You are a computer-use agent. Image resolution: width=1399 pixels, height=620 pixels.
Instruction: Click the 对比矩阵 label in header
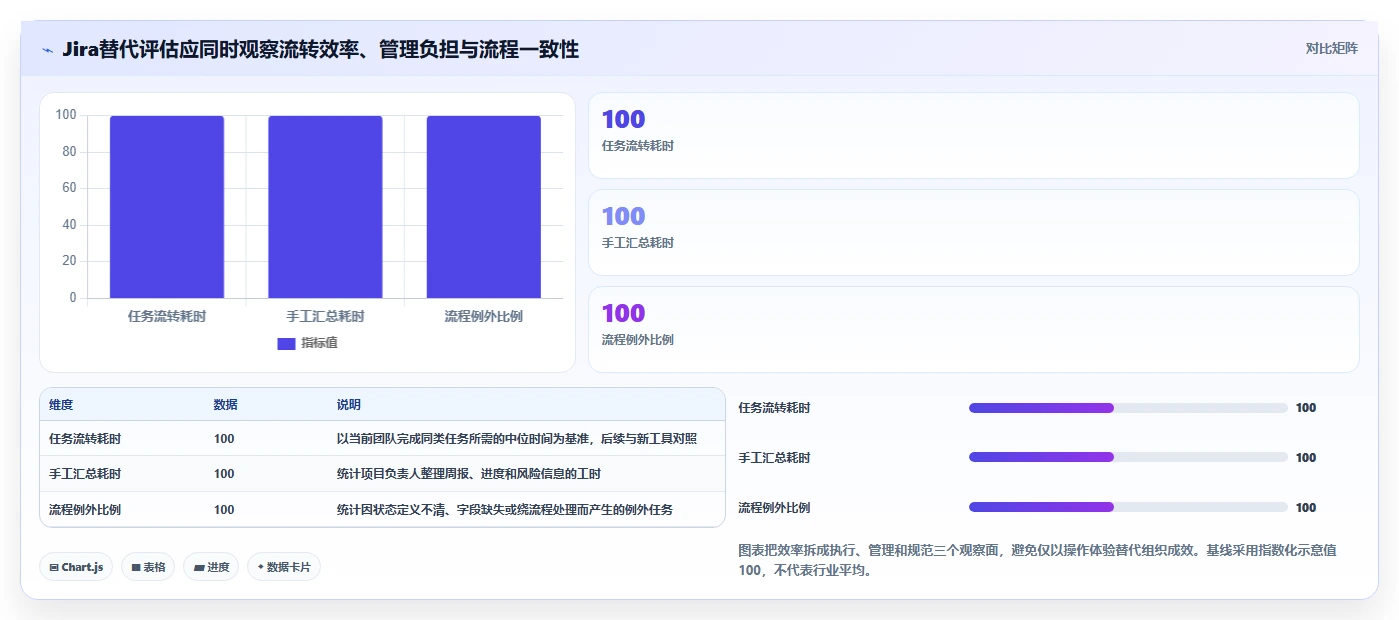coord(1331,48)
